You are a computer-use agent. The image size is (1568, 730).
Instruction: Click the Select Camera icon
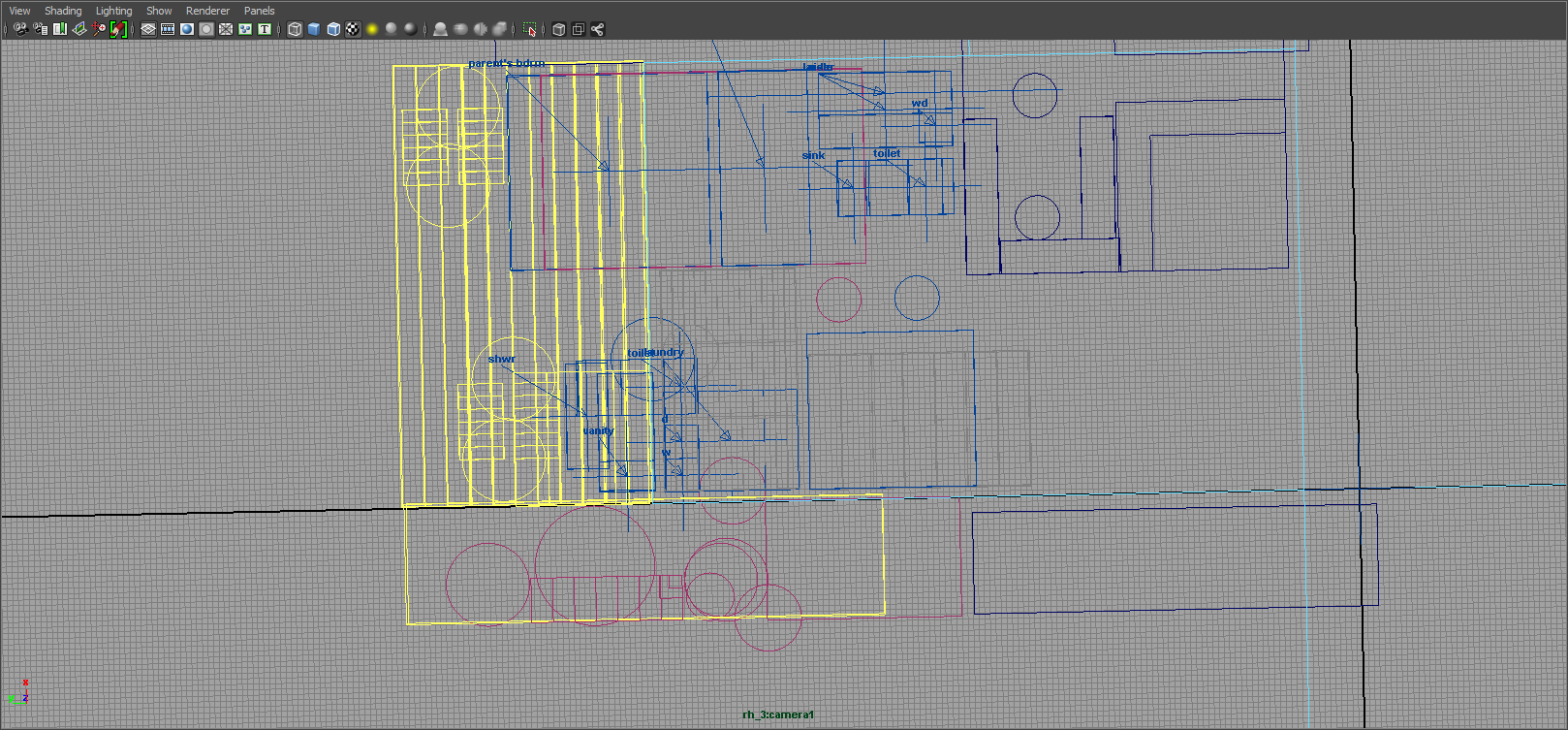(x=20, y=29)
